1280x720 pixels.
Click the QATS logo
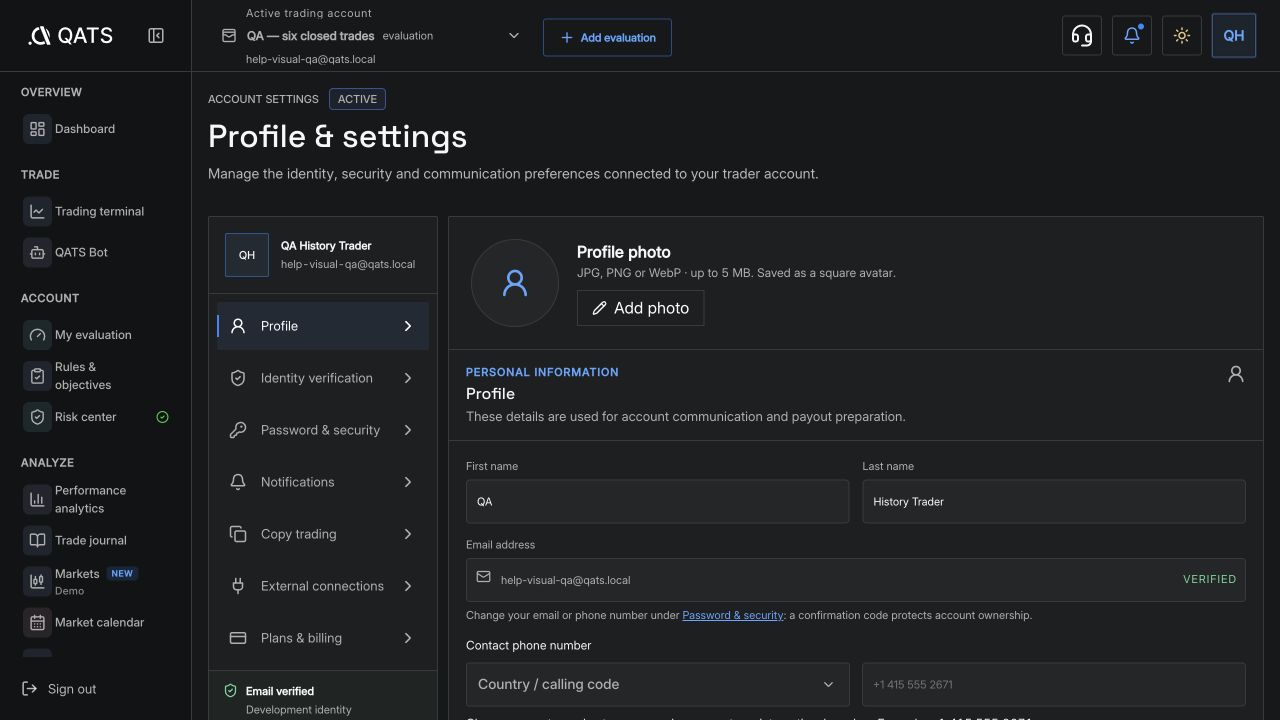coord(71,36)
